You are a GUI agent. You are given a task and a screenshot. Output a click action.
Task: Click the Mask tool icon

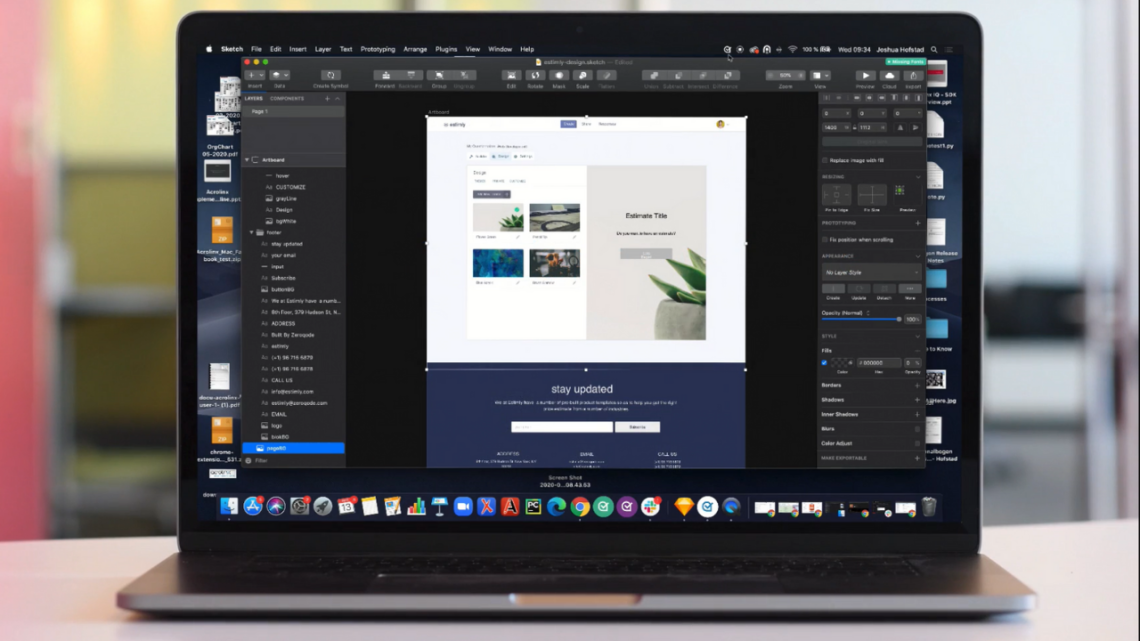tap(559, 75)
